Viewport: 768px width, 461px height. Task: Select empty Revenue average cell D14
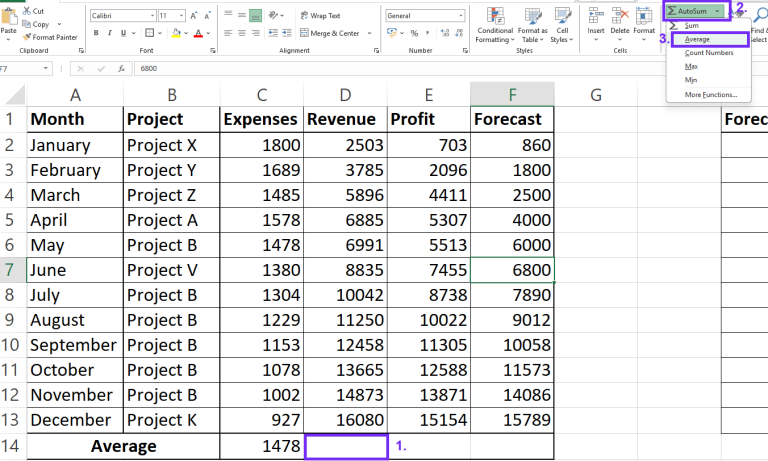(346, 446)
